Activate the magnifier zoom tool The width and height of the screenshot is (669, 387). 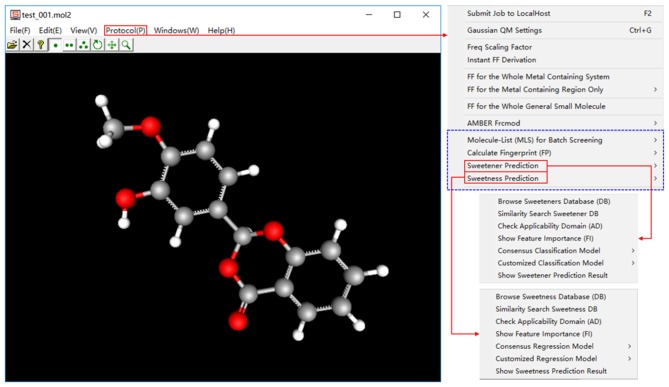click(x=126, y=45)
